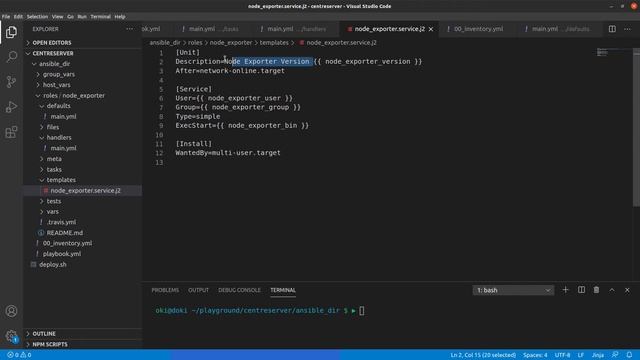Image resolution: width=640 pixels, height=360 pixels.
Task: Change UTF-8 file encoding
Action: pyautogui.click(x=562, y=355)
